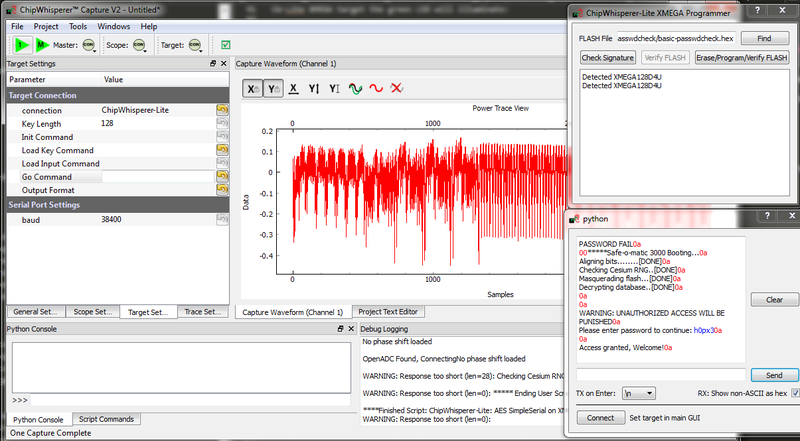Reset the baud parameter with its yellow icon
Viewport: 800px width, 441px height.
[x=222, y=219]
